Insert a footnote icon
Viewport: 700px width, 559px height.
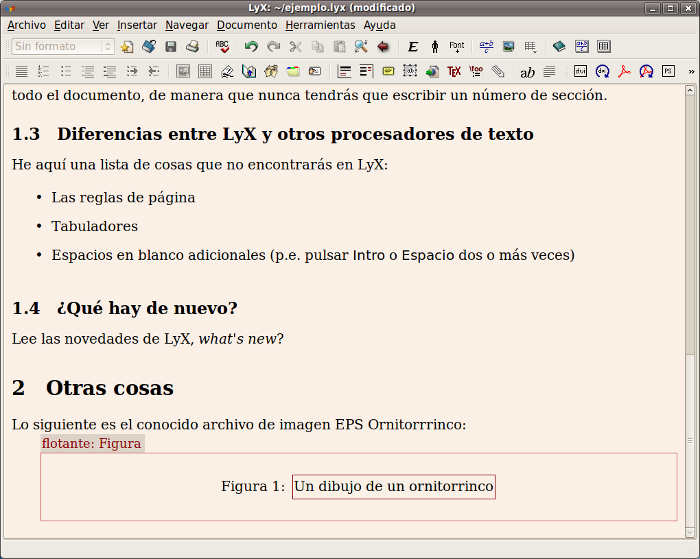[x=344, y=71]
